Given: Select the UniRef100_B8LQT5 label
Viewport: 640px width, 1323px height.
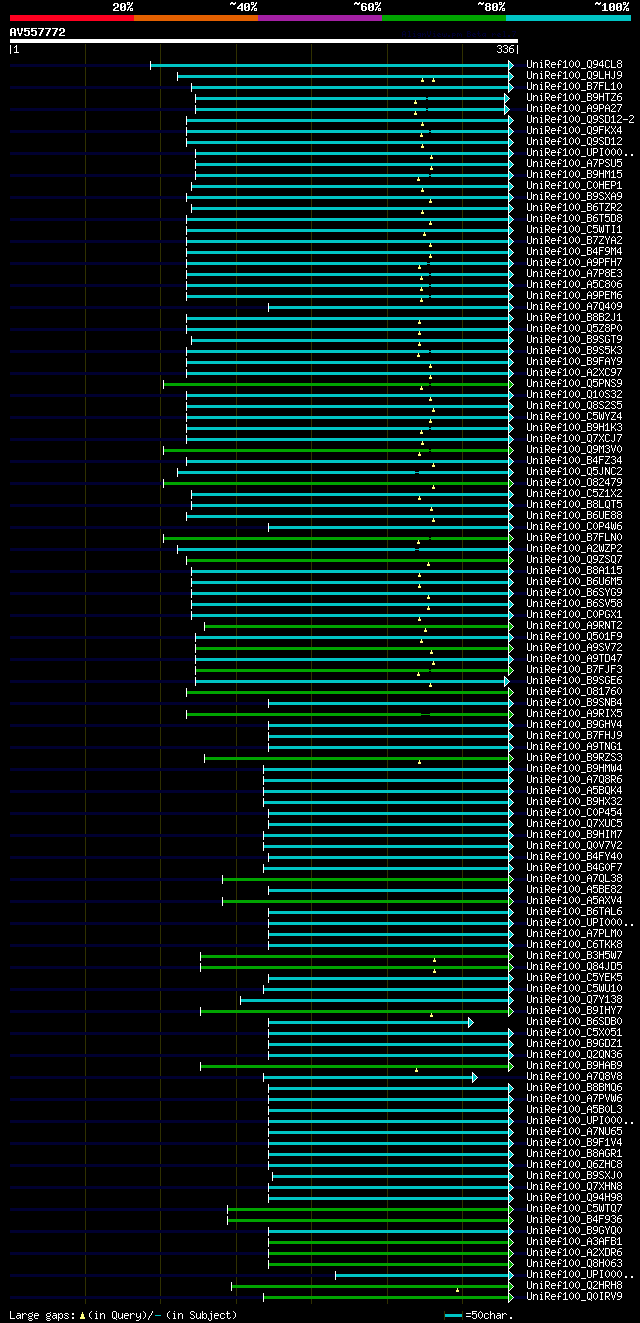Looking at the screenshot, I should coord(574,505).
